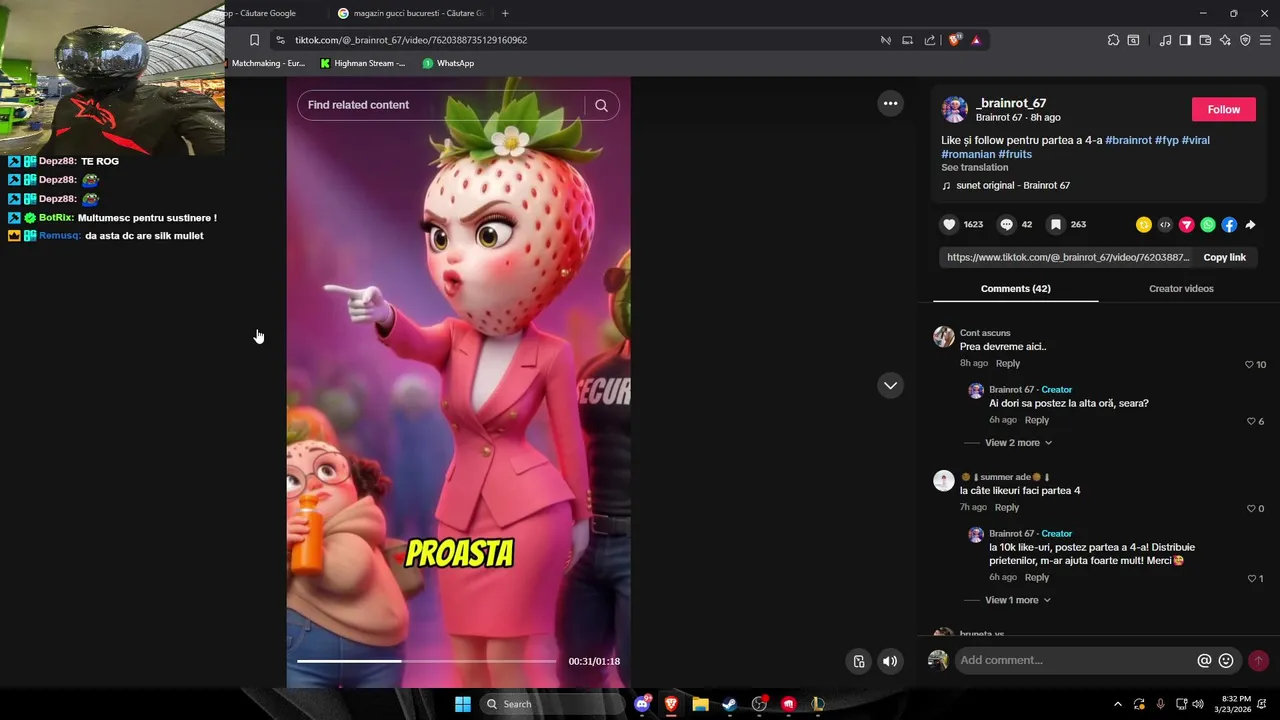1280x720 pixels.
Task: Open the #brainrot hashtag
Action: (x=1128, y=141)
